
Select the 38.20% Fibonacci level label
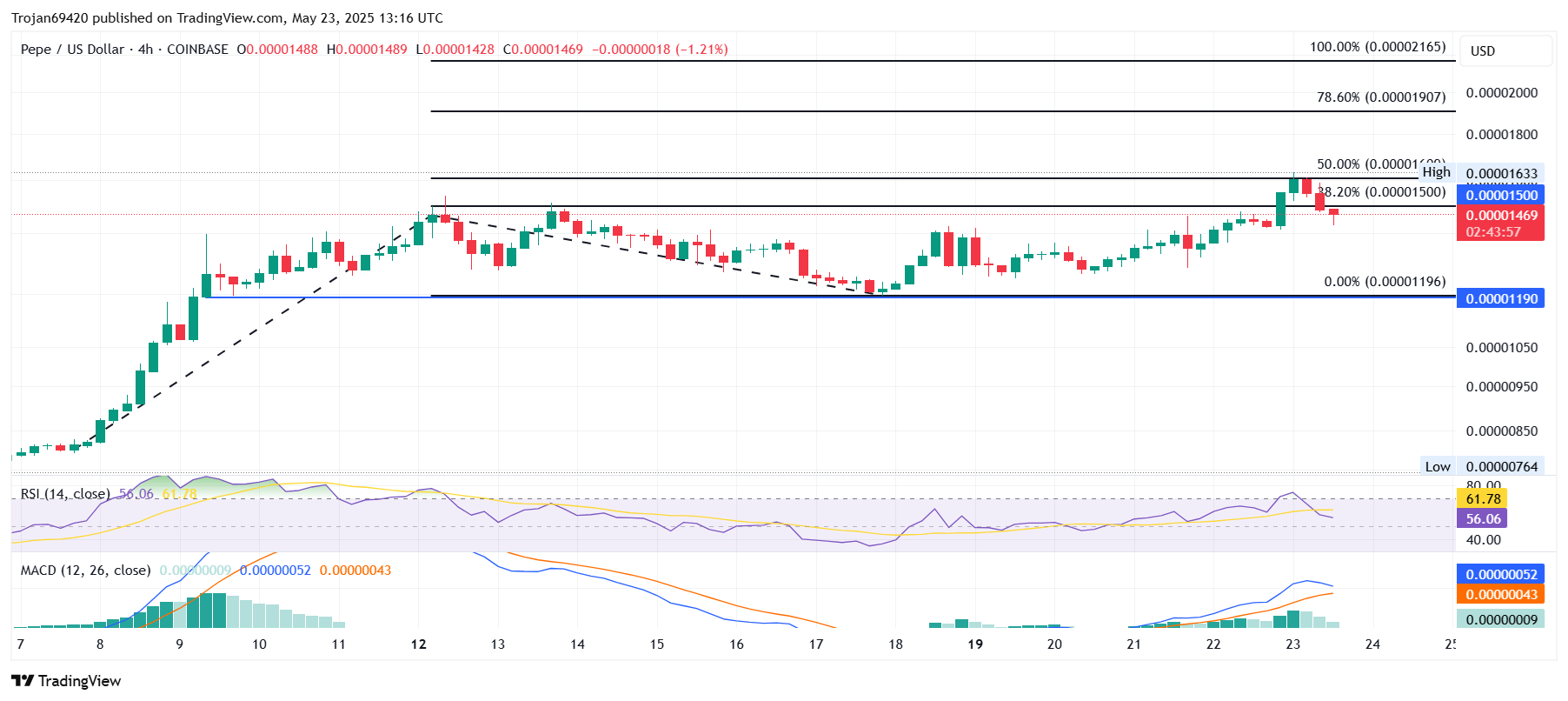[x=1382, y=192]
